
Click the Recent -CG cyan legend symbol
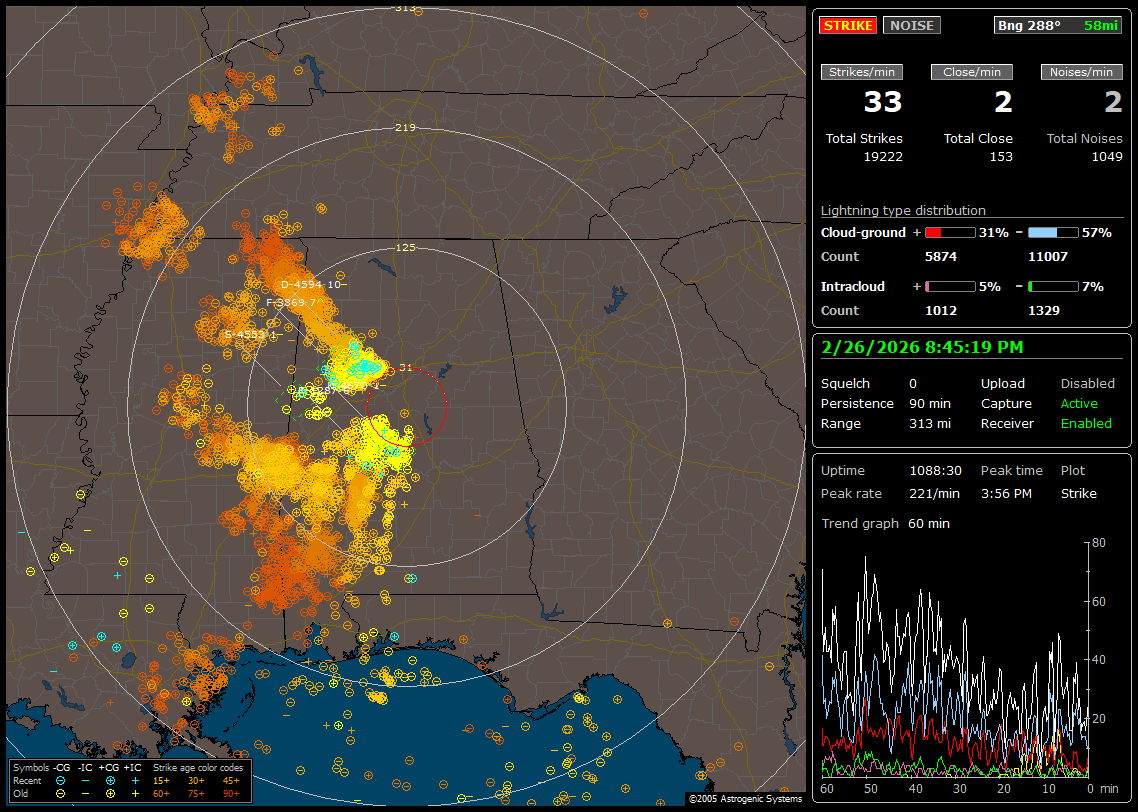coord(60,780)
